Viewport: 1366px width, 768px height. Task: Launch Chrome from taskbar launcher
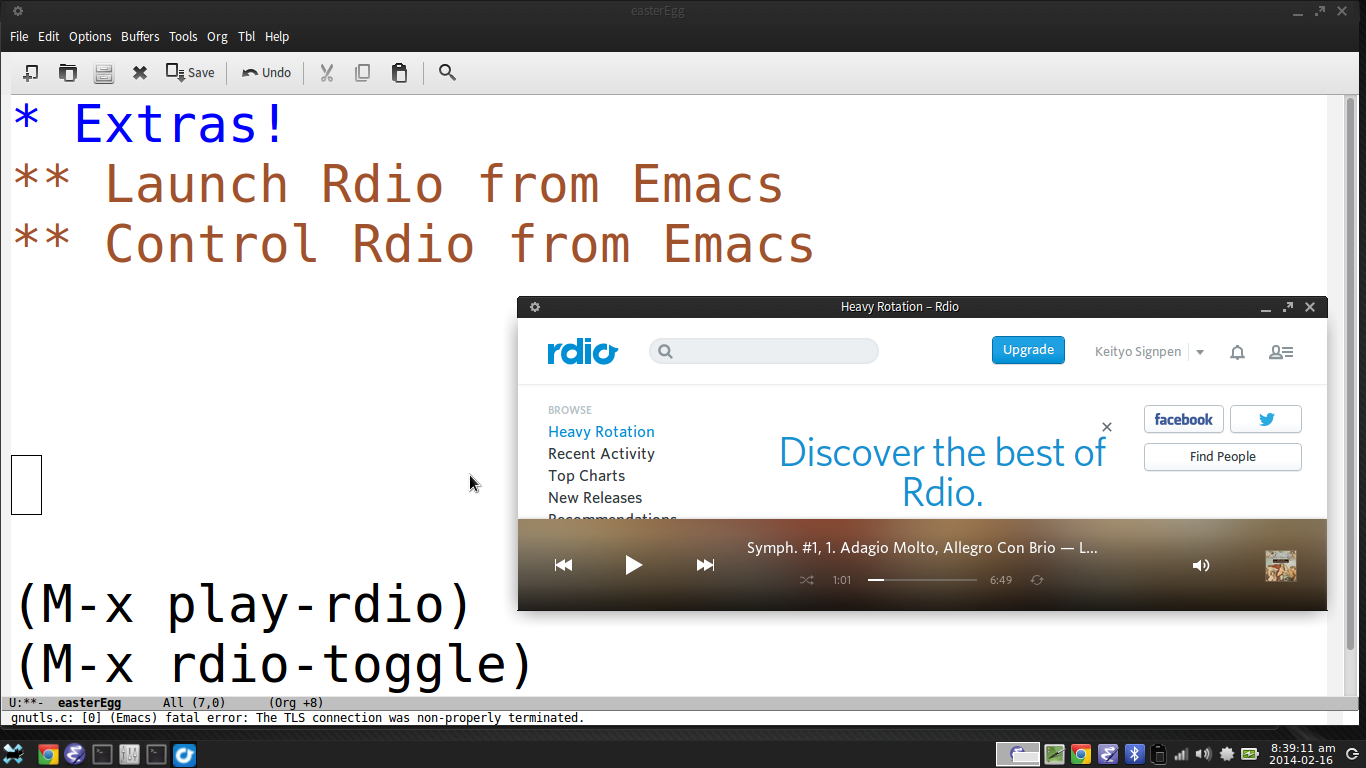[47, 754]
